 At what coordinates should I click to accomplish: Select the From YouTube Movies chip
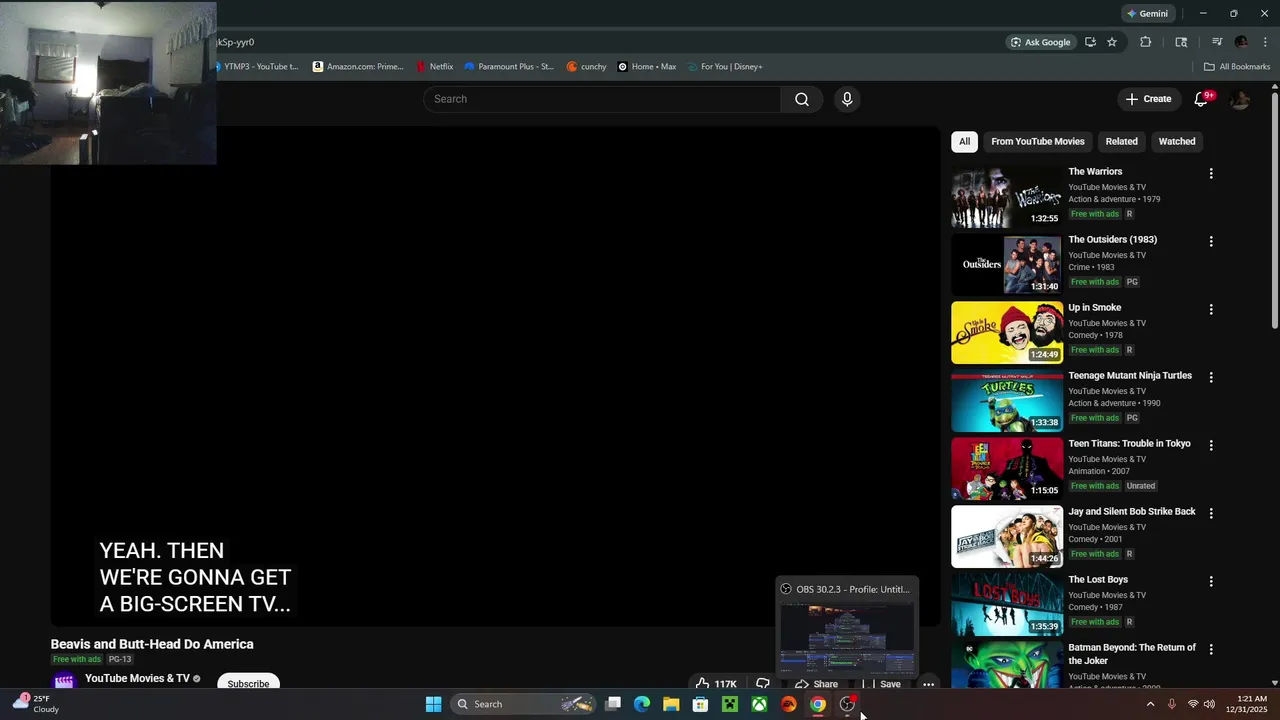tap(1038, 142)
